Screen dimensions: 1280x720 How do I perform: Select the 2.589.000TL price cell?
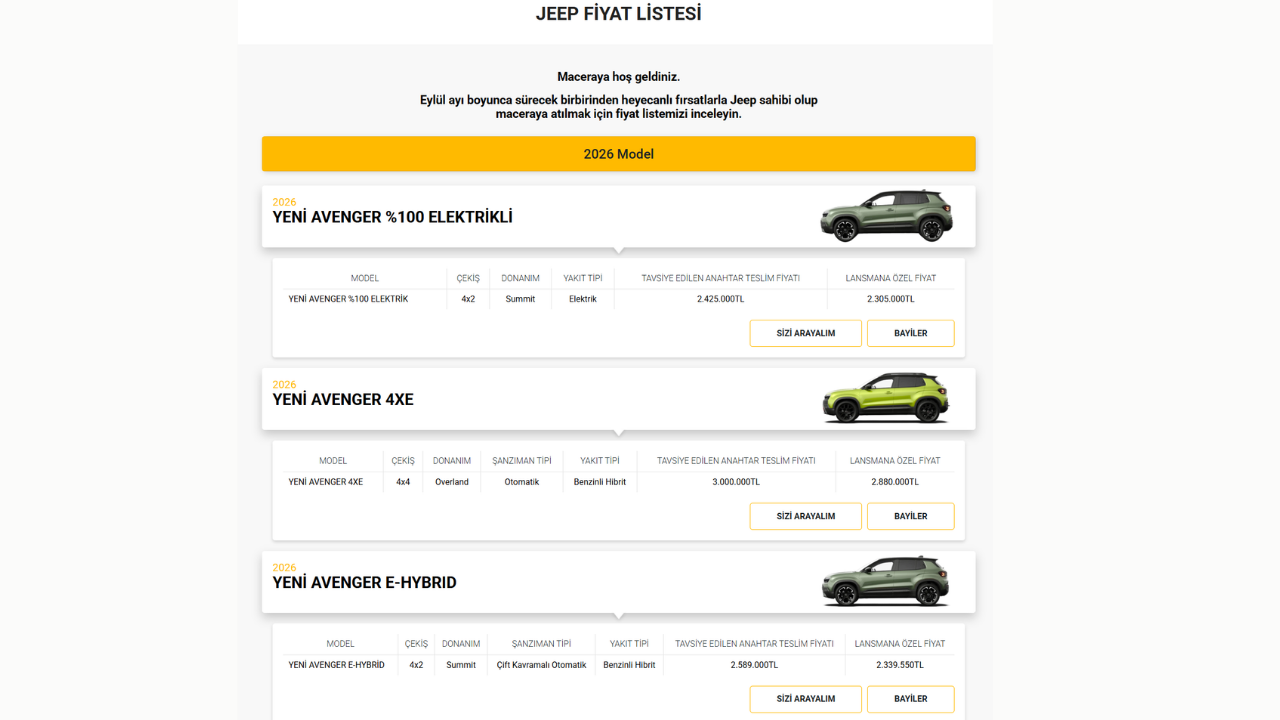(x=754, y=665)
